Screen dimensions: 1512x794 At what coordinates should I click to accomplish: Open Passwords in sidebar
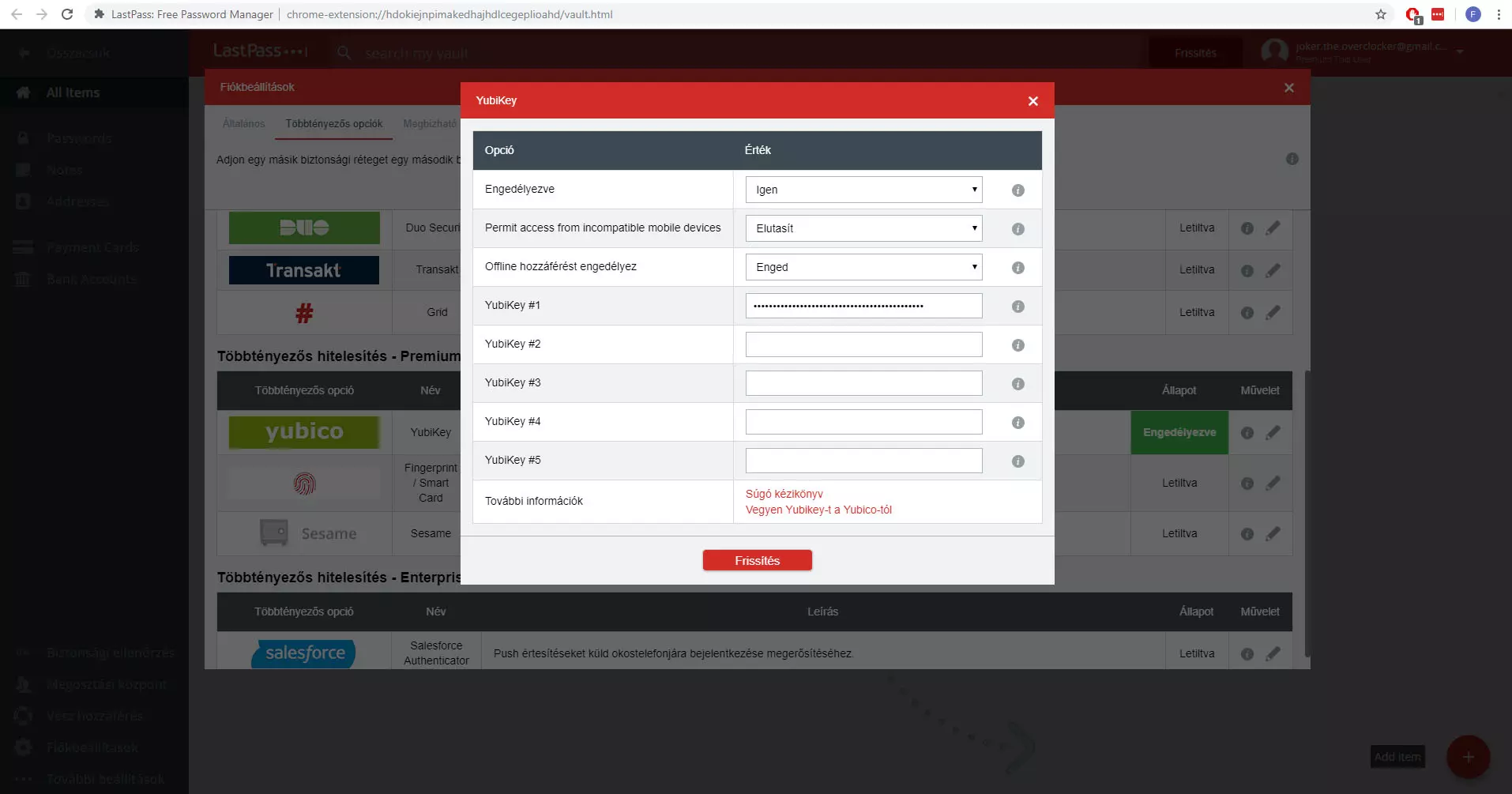coord(79,138)
